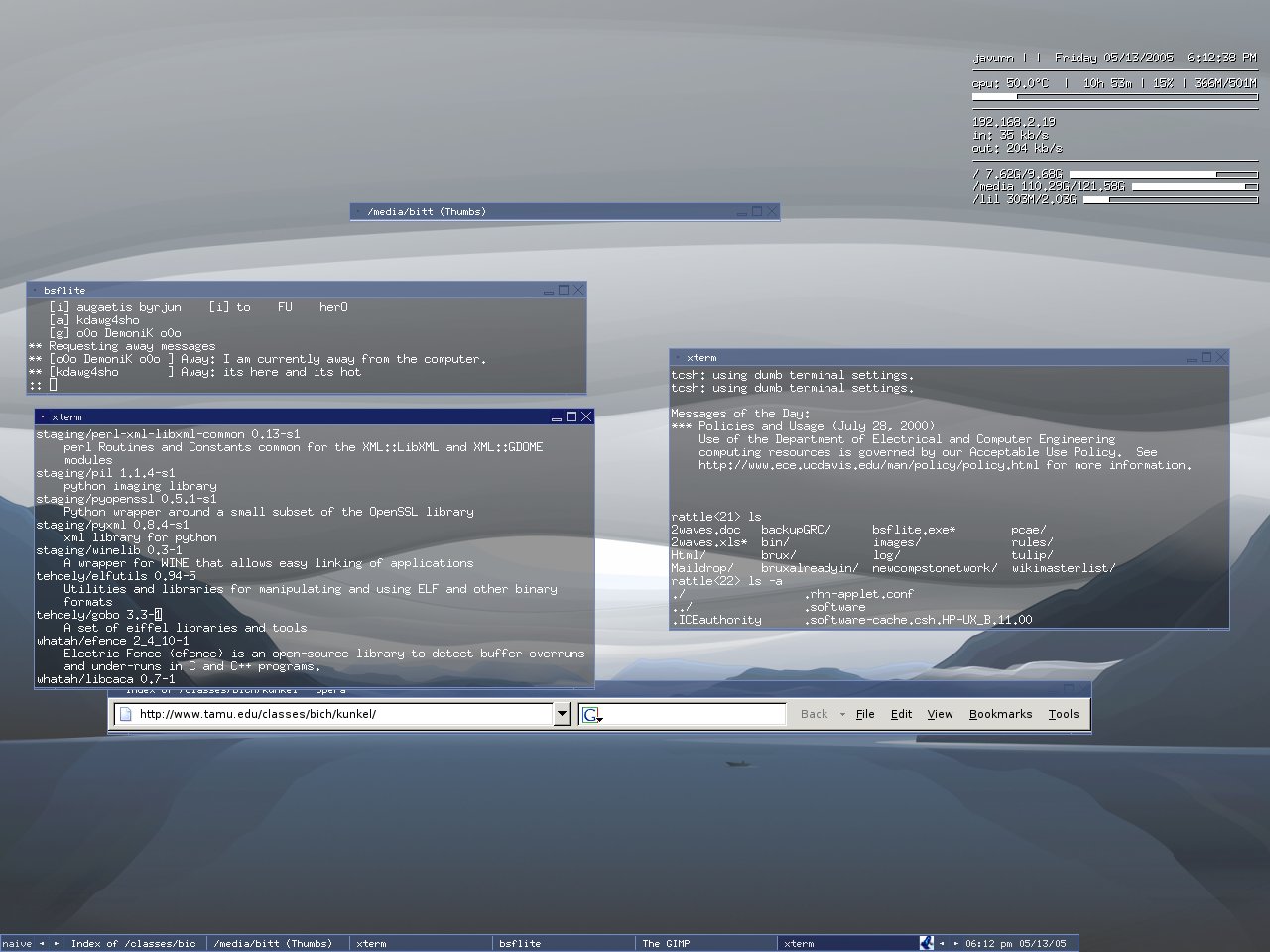
Task: Maximize the bsflite window
Action: pos(564,290)
